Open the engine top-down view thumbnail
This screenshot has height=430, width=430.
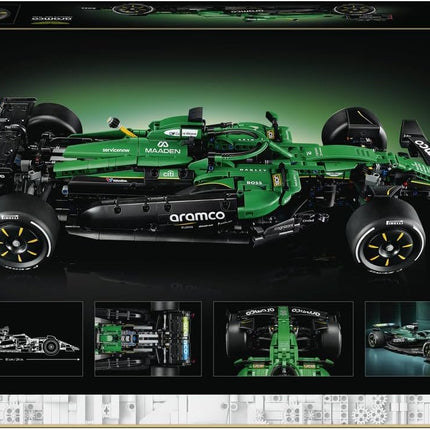[x=148, y=339]
